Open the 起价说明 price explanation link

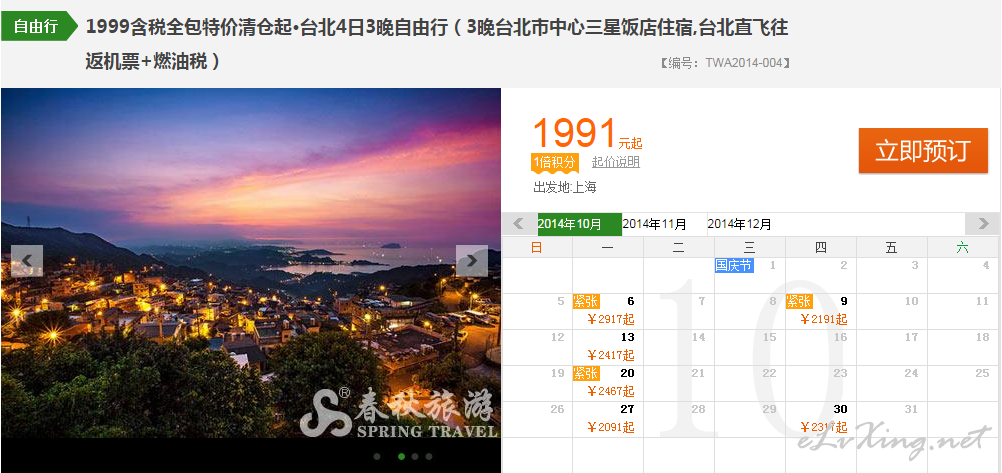(615, 162)
